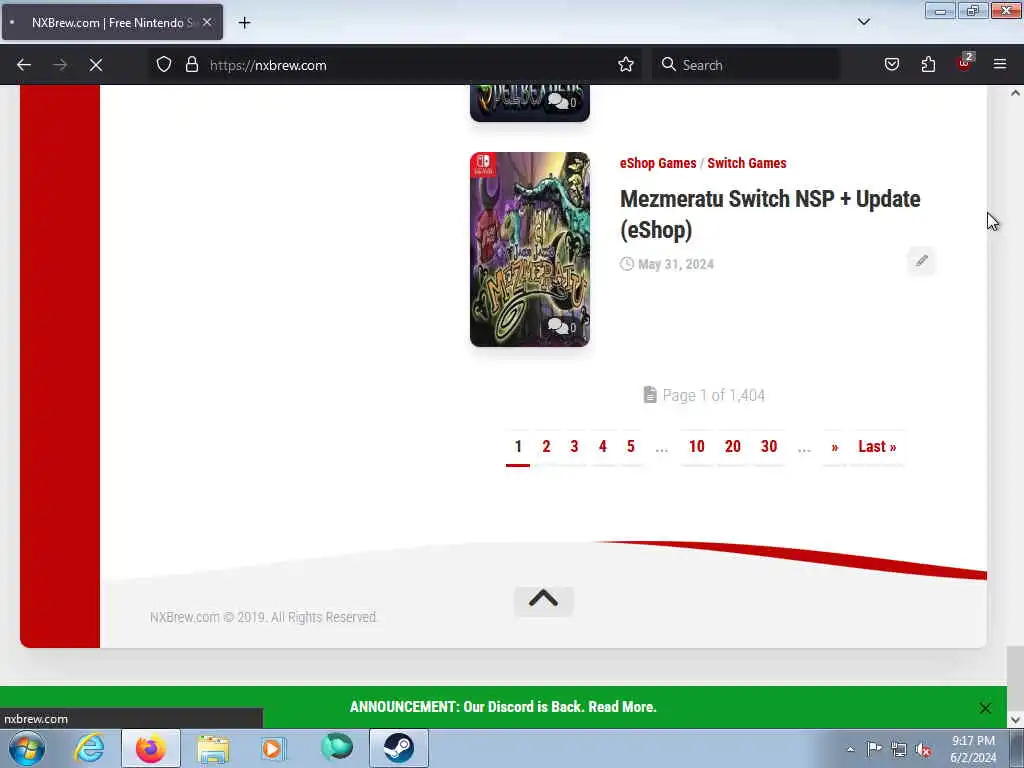View site security lock information
Image resolution: width=1024 pixels, height=768 pixels.
coord(191,65)
